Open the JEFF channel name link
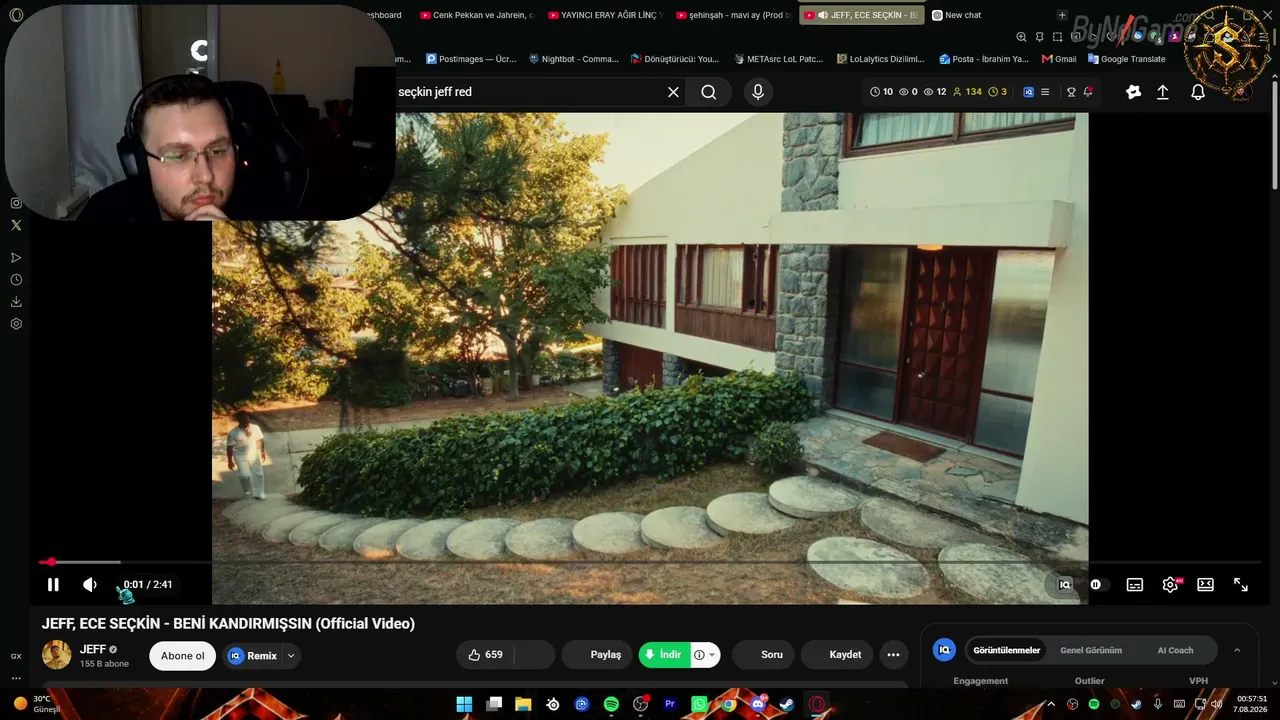Screen dimensions: 1280x720 [93, 649]
